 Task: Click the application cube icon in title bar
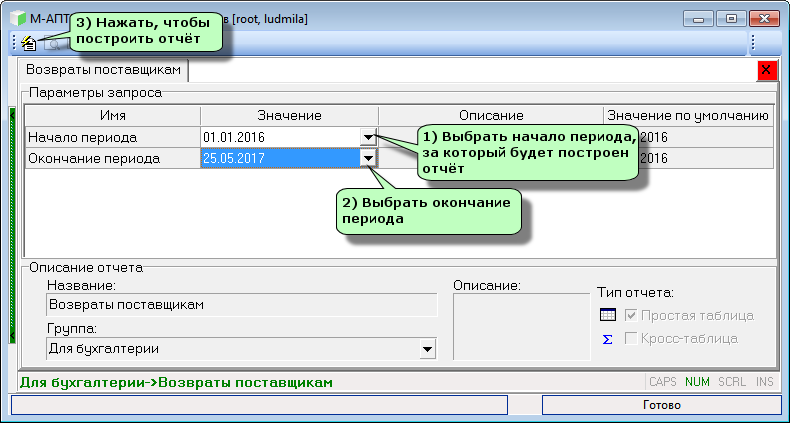(x=18, y=20)
